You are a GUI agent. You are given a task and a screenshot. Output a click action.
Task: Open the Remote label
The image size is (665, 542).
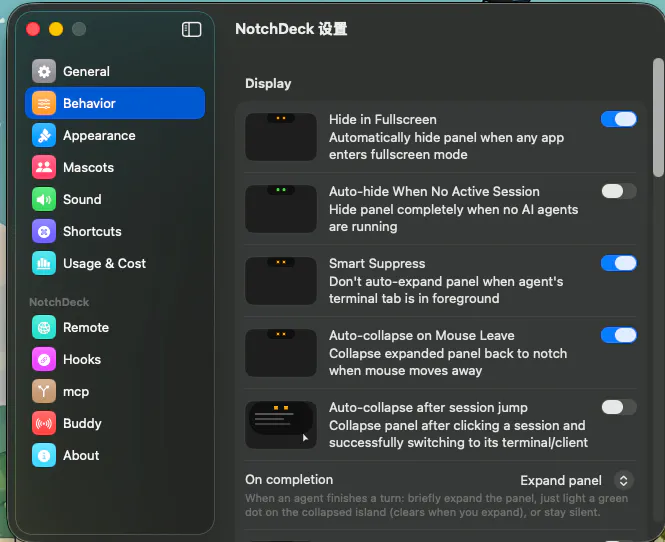tap(86, 327)
